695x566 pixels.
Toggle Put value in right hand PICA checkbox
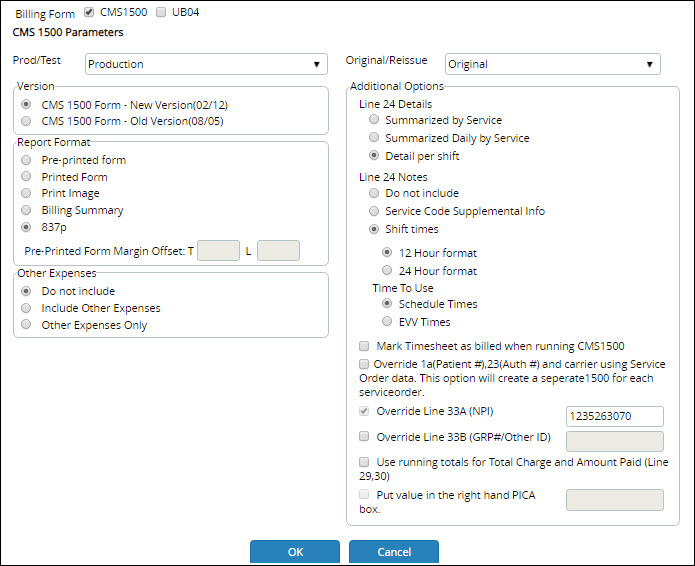tap(364, 494)
